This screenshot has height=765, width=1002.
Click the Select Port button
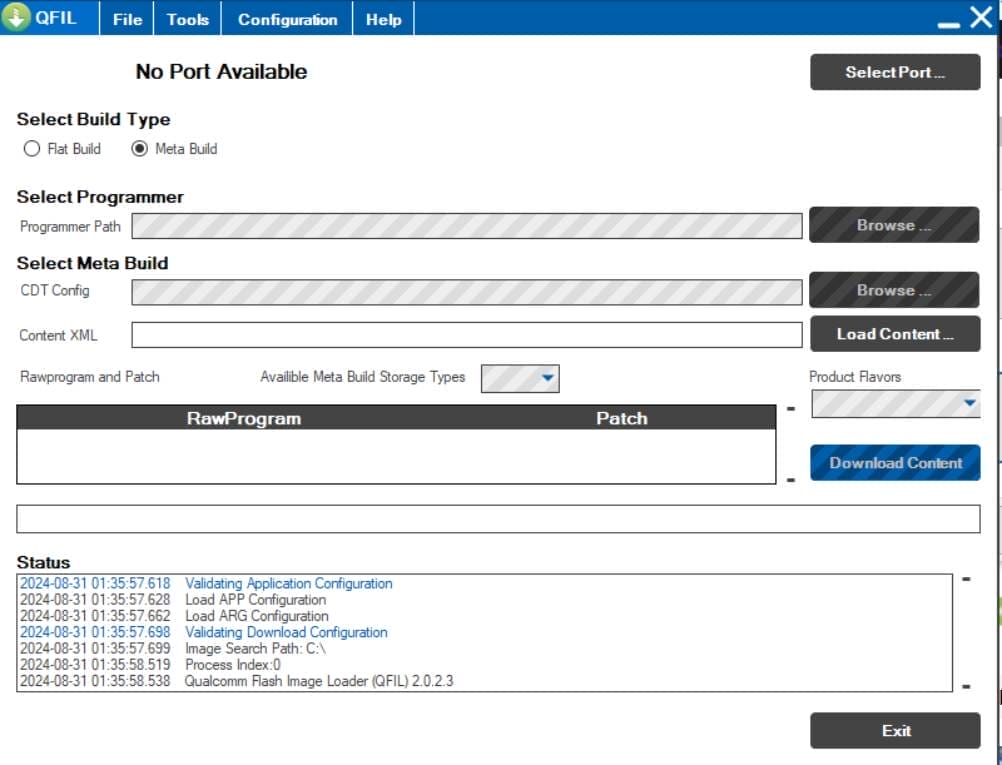pyautogui.click(x=894, y=72)
